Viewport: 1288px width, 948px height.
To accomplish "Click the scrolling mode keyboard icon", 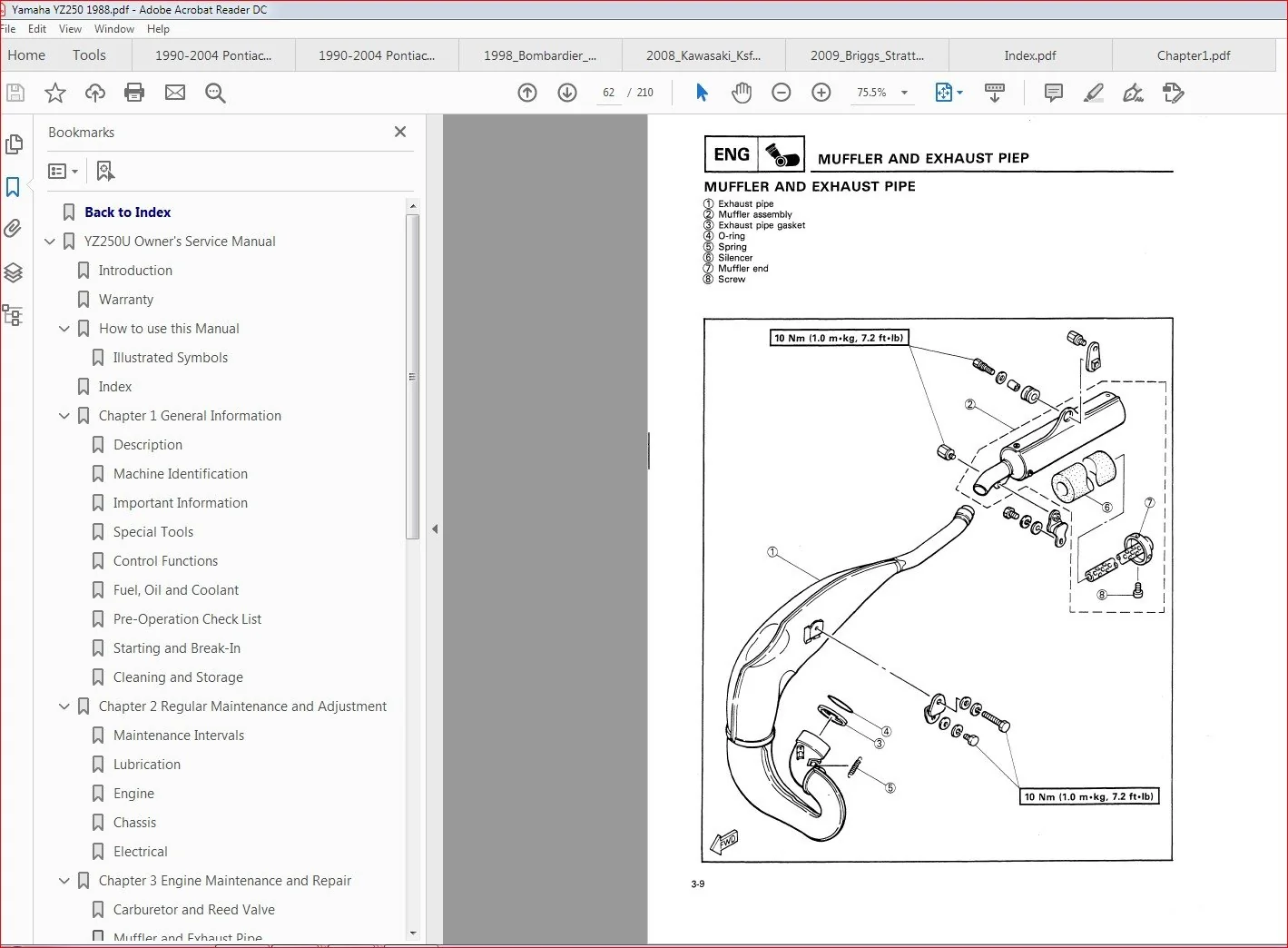I will [x=995, y=93].
